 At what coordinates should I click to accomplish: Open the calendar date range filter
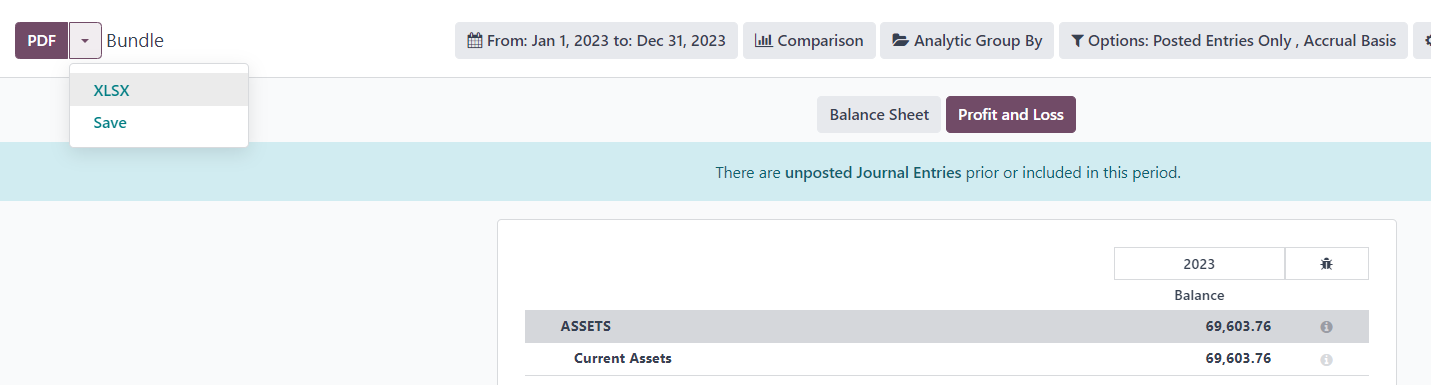(x=596, y=41)
